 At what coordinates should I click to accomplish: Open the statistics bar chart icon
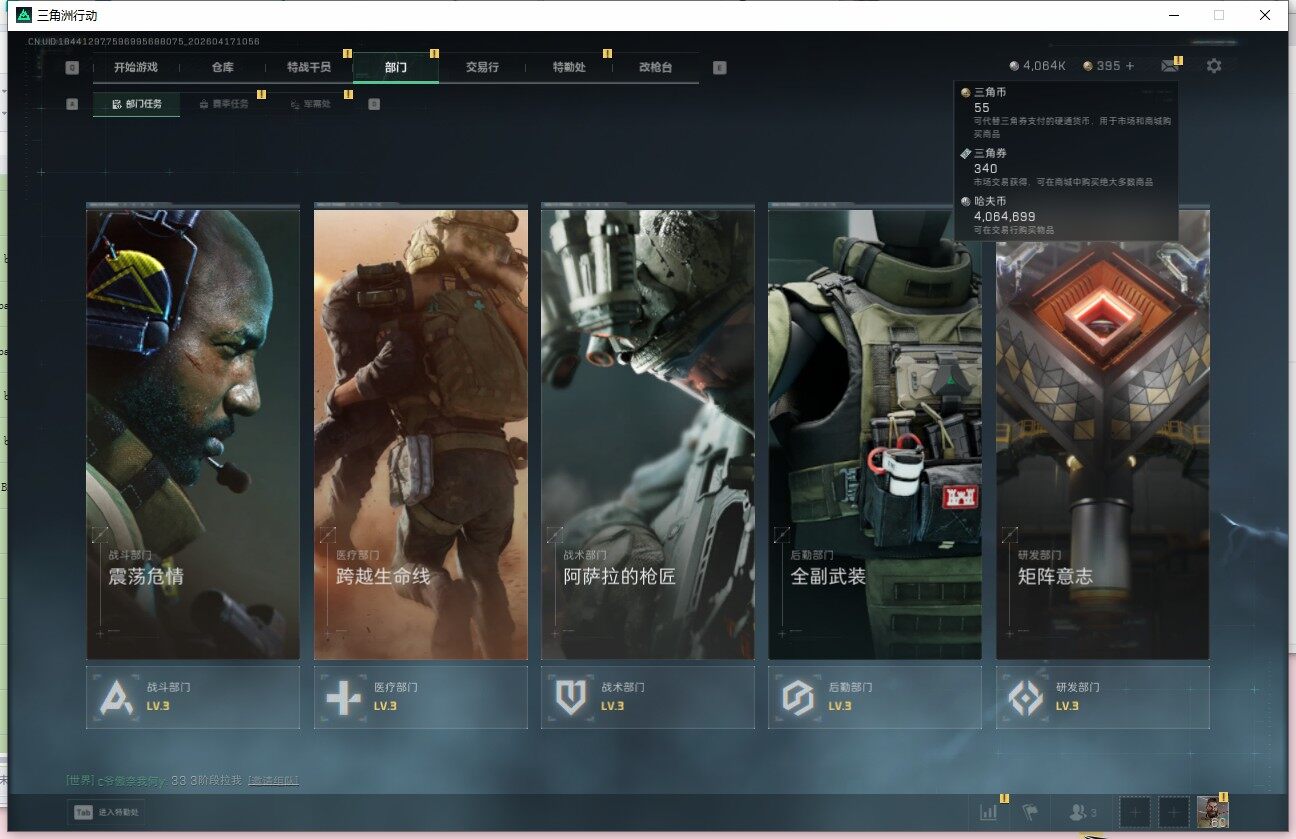[x=989, y=812]
